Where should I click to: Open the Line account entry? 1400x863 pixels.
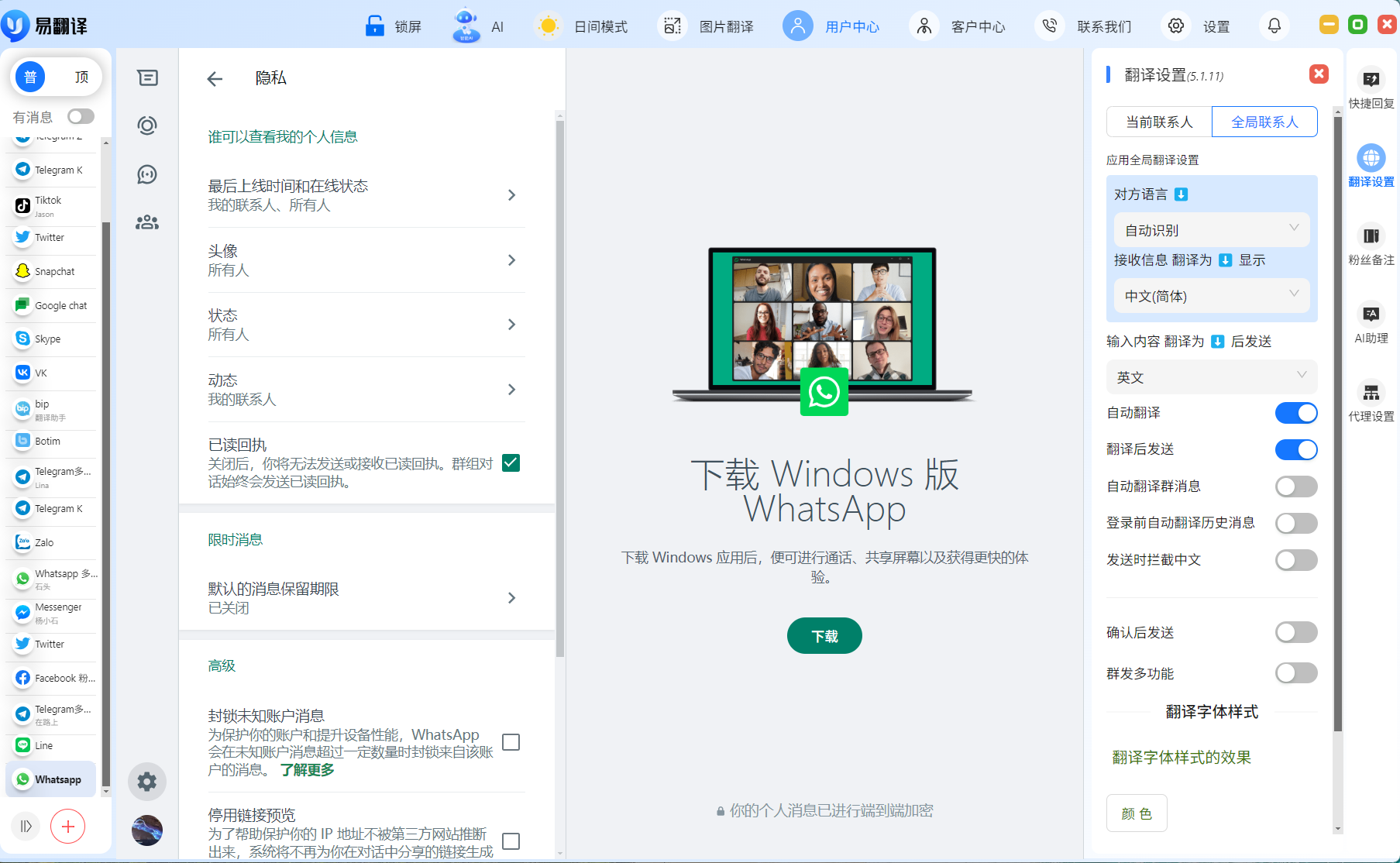(51, 745)
